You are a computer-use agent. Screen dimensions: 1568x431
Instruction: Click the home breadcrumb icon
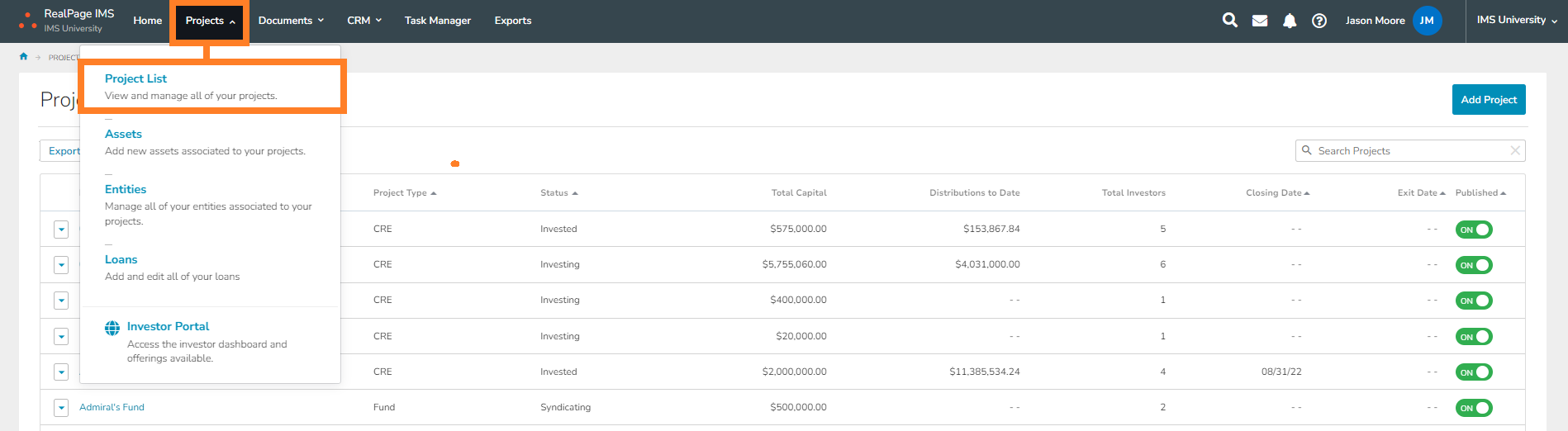coord(24,57)
